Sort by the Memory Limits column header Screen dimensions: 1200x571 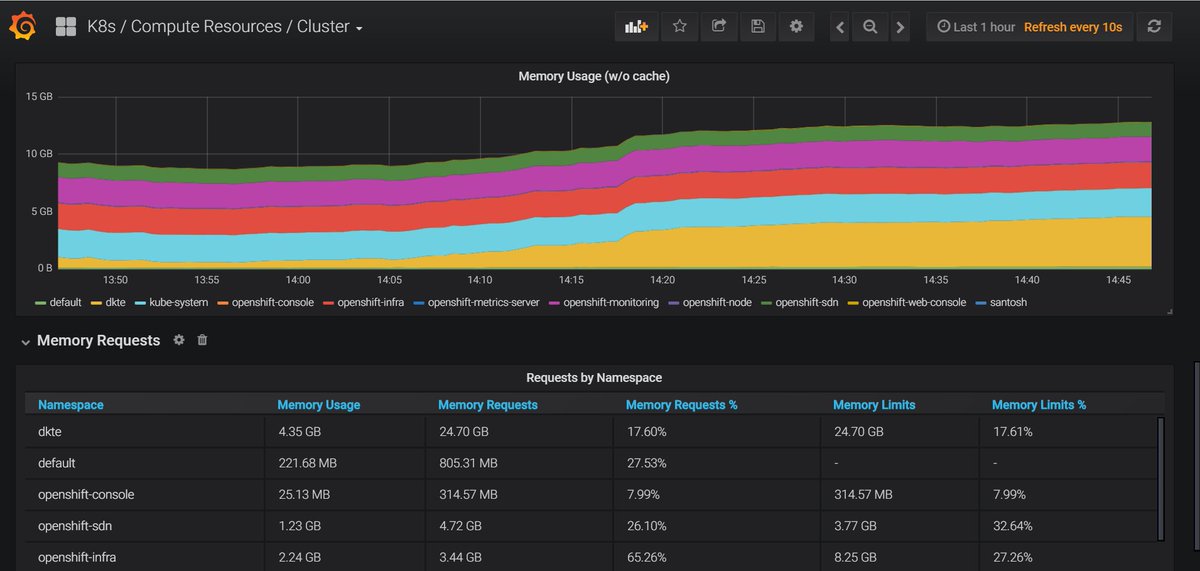(x=874, y=405)
